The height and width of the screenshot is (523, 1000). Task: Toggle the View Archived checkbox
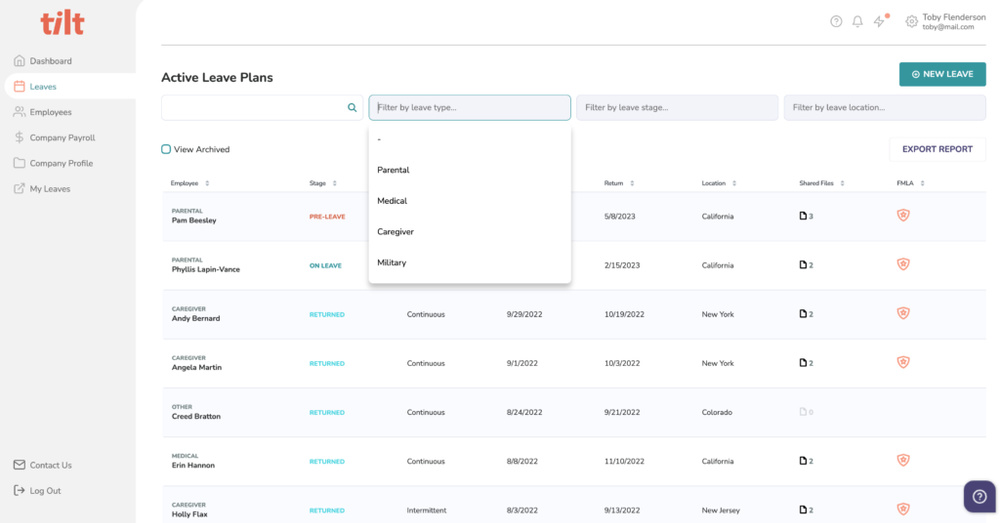(166, 149)
